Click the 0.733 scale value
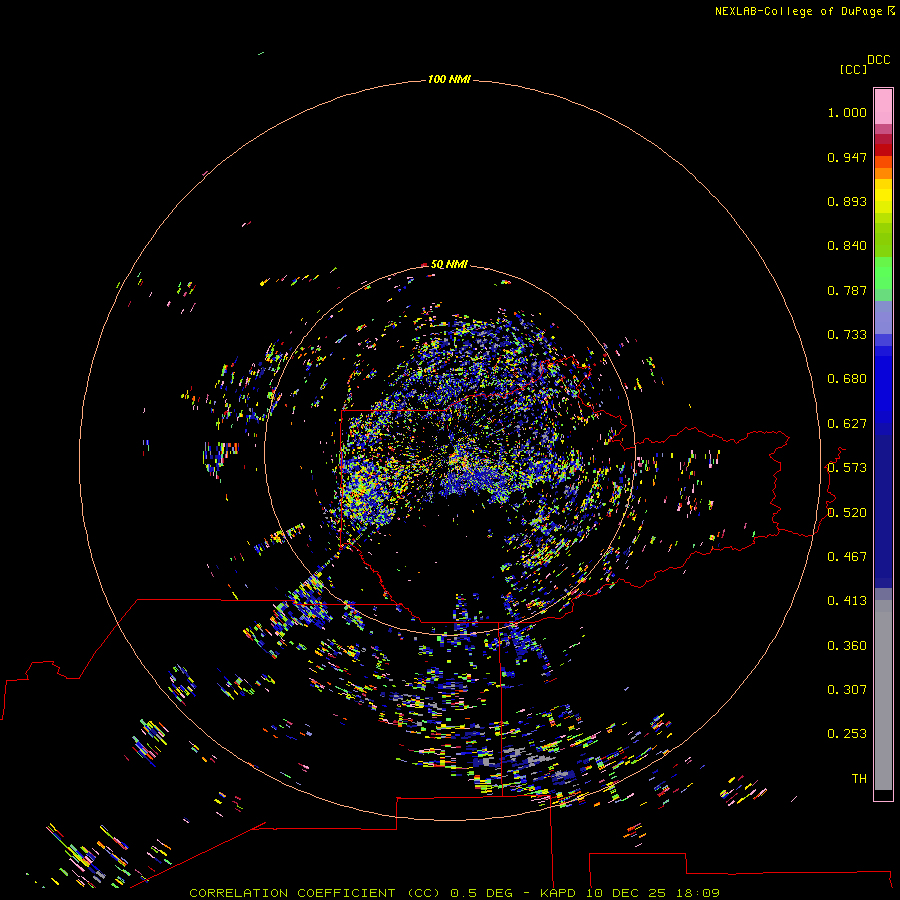This screenshot has width=900, height=900. point(847,335)
